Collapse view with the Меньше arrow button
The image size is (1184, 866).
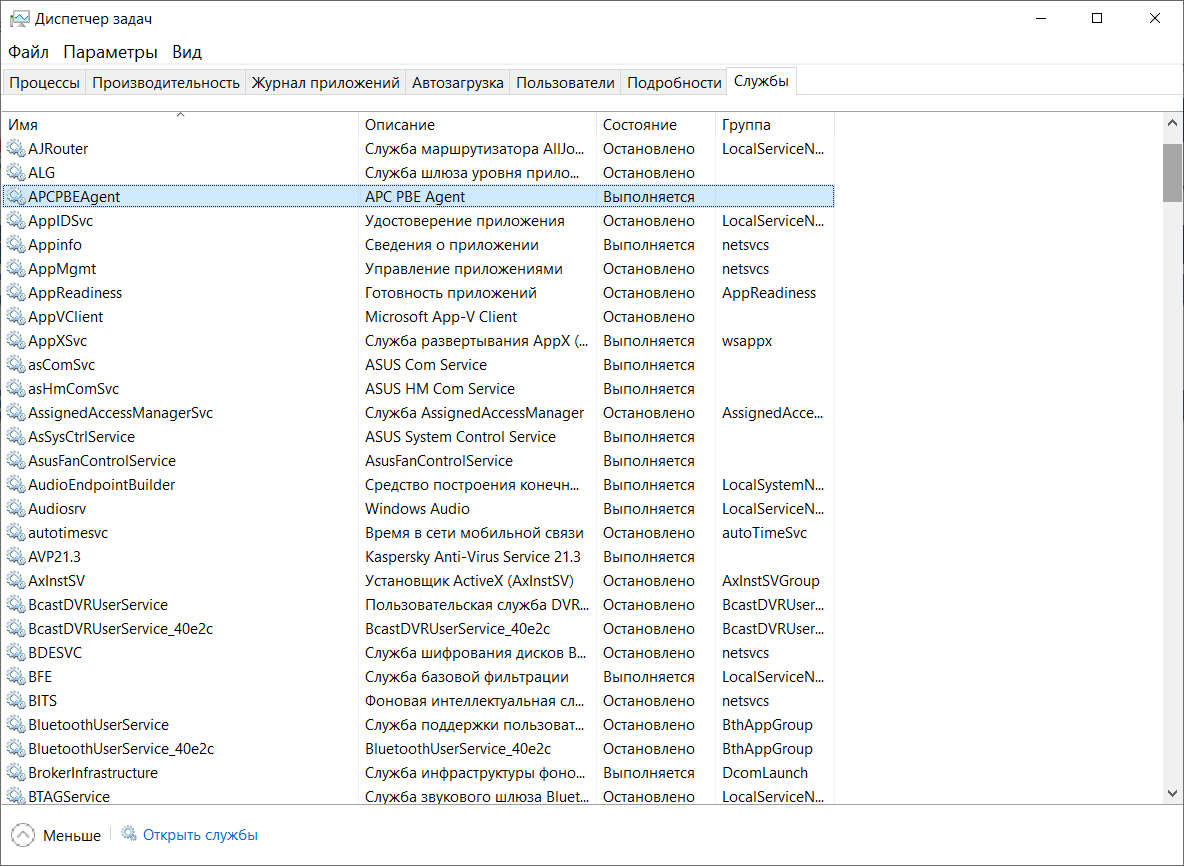point(23,835)
